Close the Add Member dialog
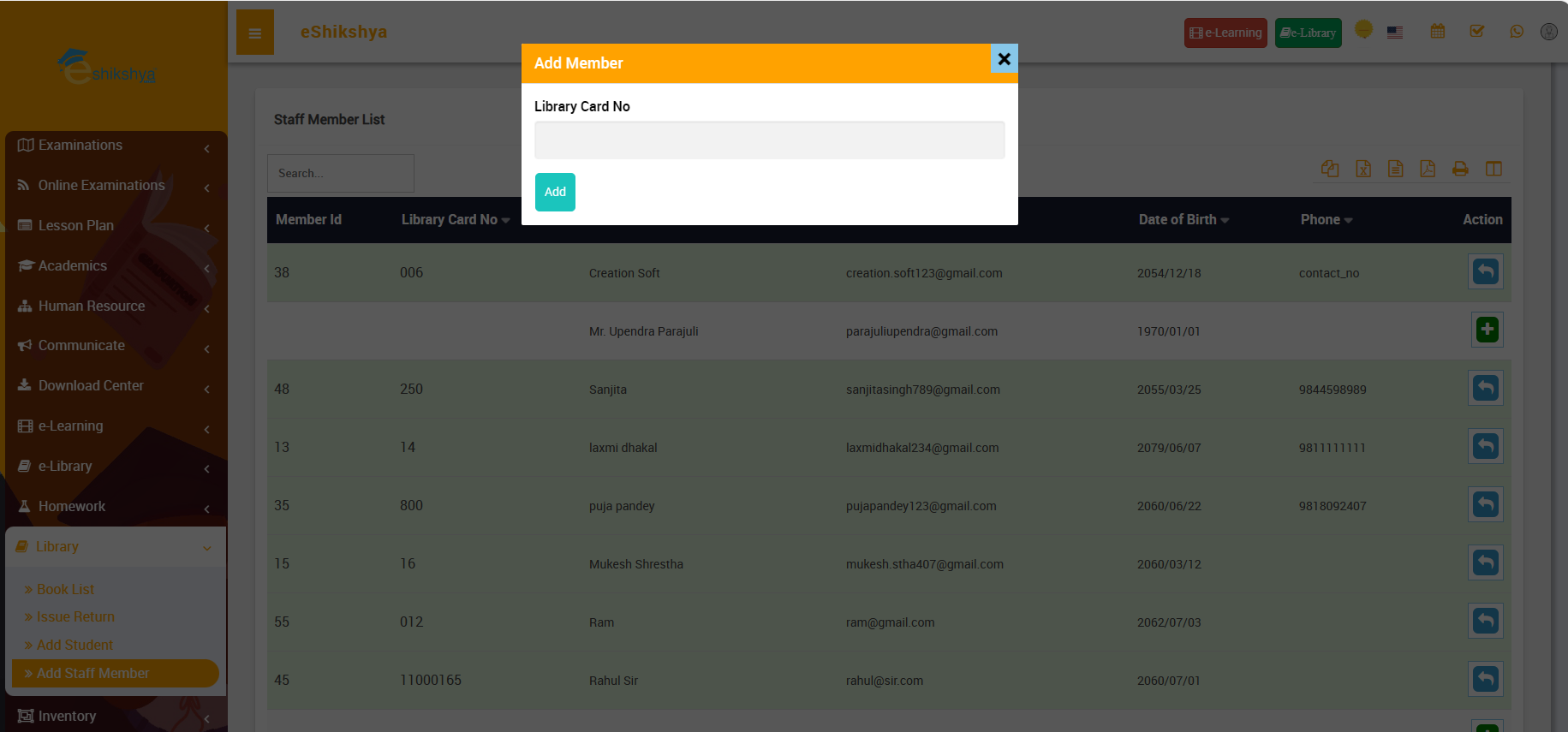The image size is (1568, 732). pos(1004,59)
